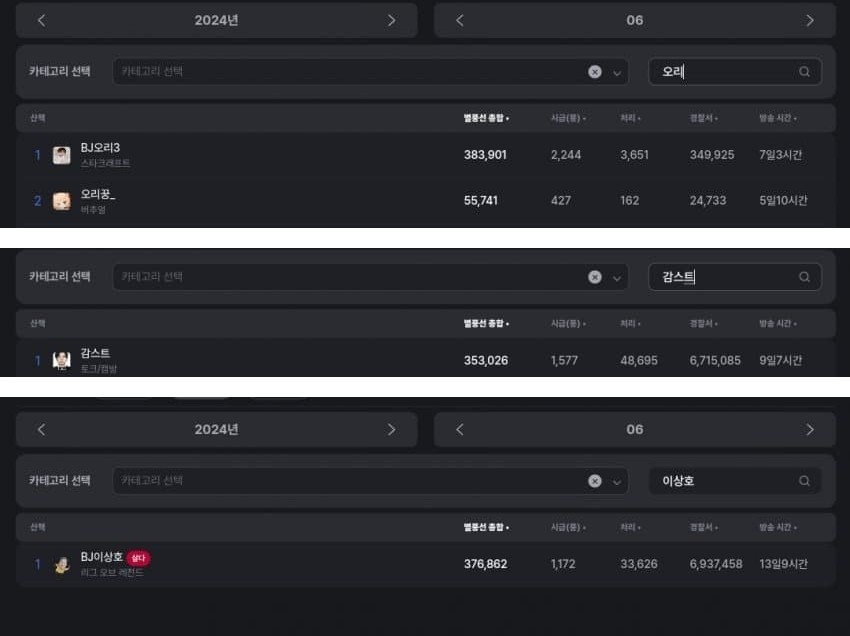Image resolution: width=850 pixels, height=636 pixels.
Task: Sort by 별풍선 총합 column in top table
Action: (x=486, y=118)
